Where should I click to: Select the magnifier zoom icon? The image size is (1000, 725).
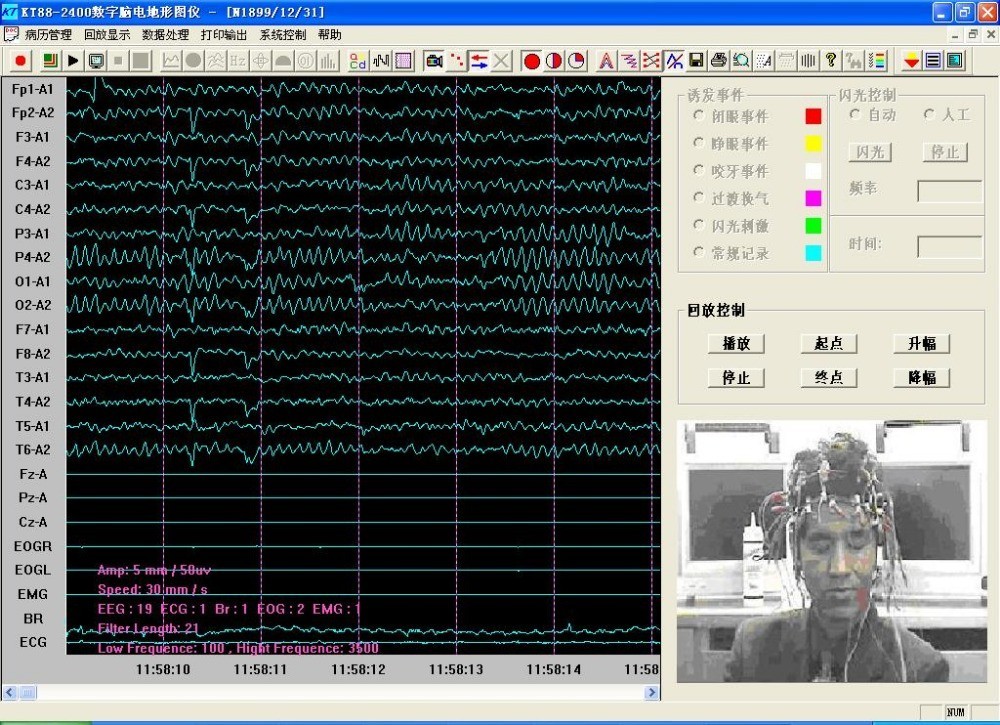pyautogui.click(x=741, y=60)
